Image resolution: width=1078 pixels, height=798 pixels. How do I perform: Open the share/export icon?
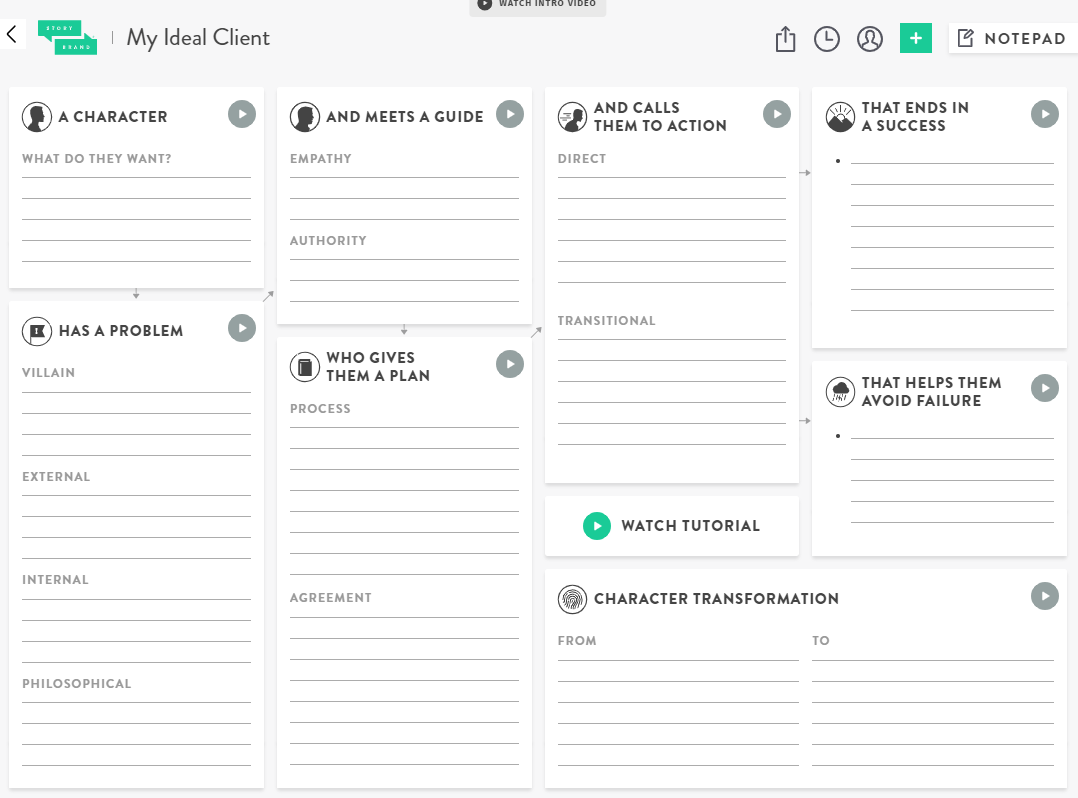pos(785,39)
